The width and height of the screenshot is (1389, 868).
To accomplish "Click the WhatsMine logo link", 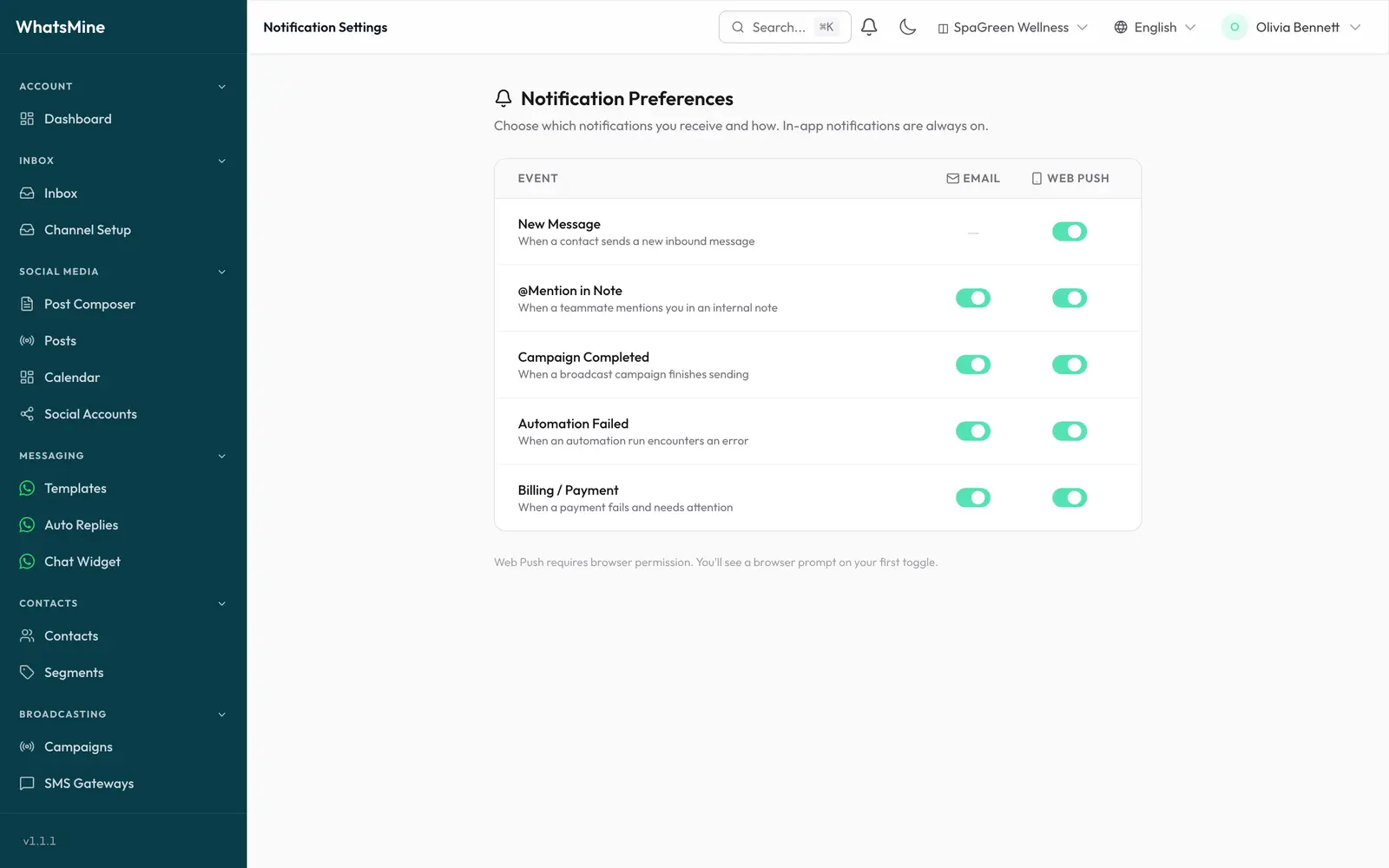I will point(61,27).
